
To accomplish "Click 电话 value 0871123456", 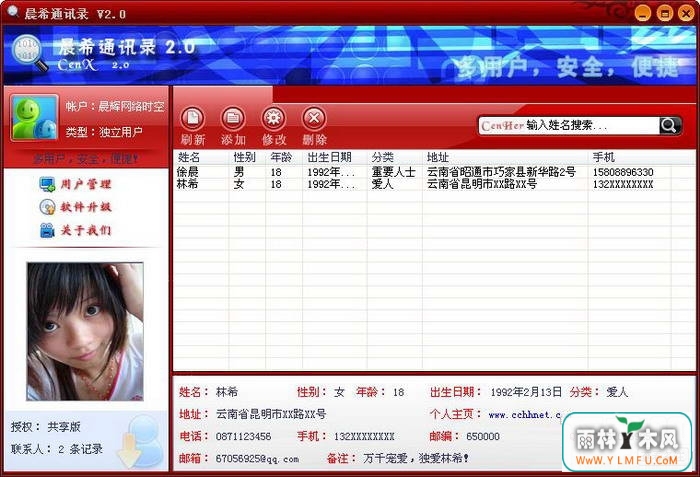I will (243, 436).
